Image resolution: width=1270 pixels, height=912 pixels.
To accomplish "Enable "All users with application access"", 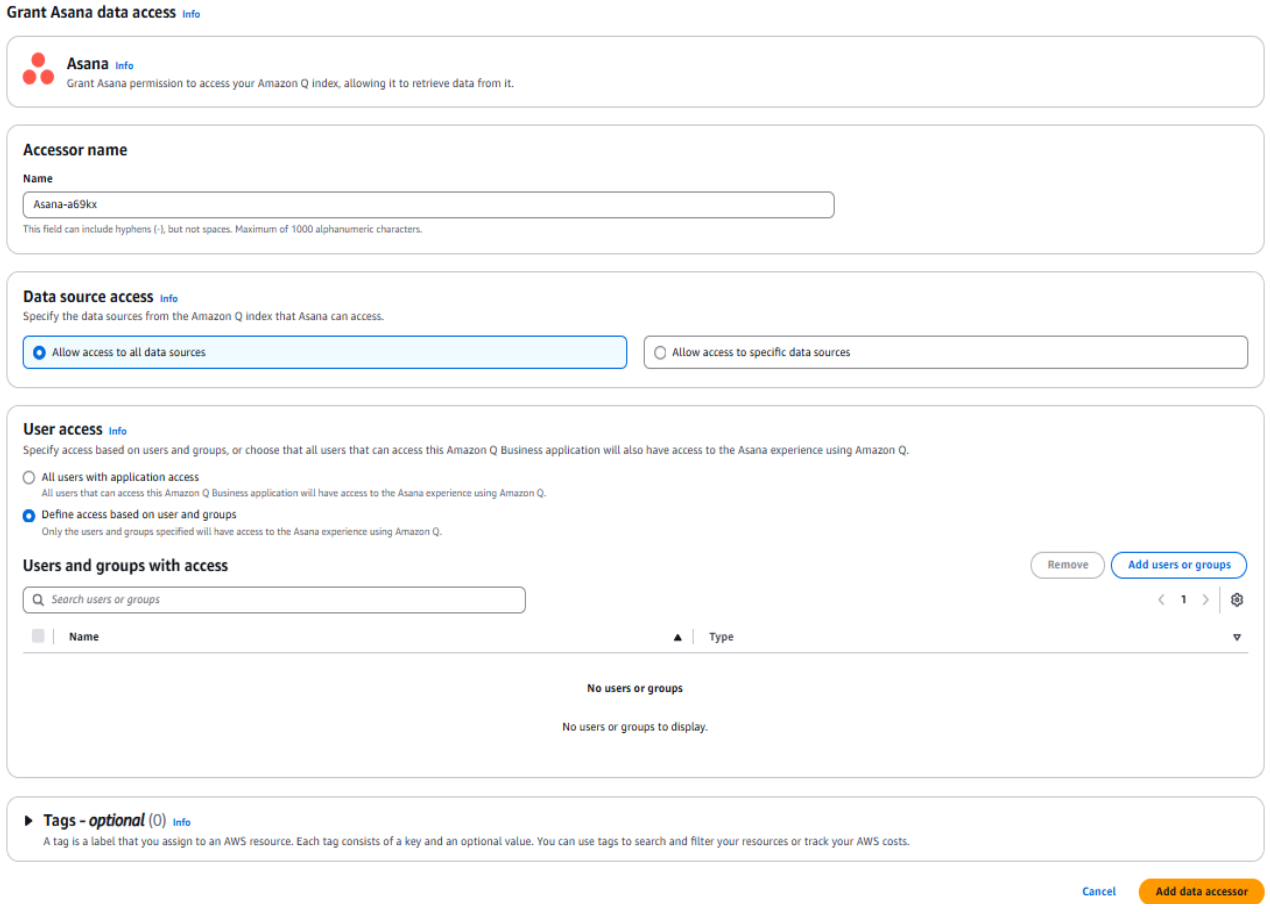I will [29, 477].
